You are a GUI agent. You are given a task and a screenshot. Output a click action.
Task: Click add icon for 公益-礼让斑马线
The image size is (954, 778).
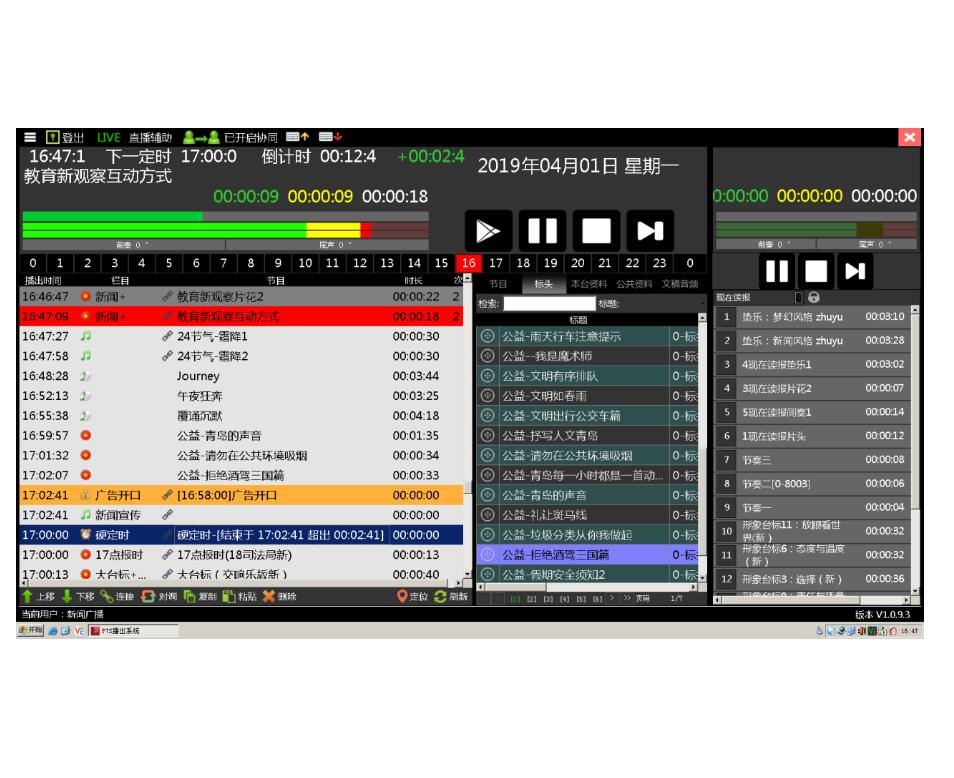click(x=487, y=515)
